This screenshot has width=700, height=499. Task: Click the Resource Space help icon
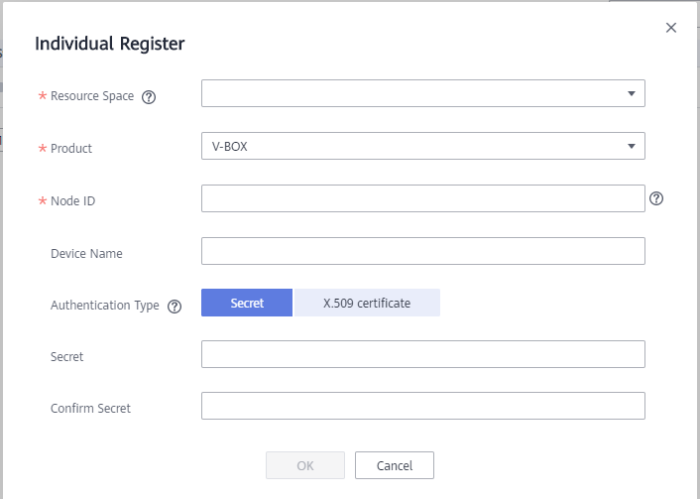[149, 97]
